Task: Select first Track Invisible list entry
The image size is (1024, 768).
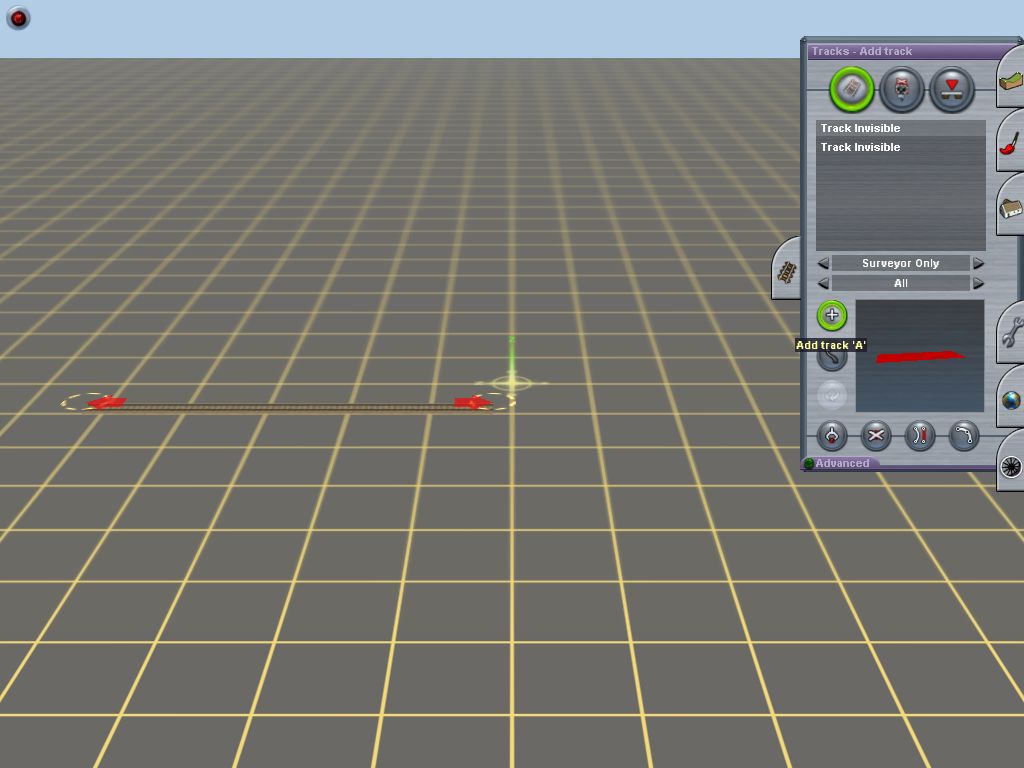Action: pos(900,128)
